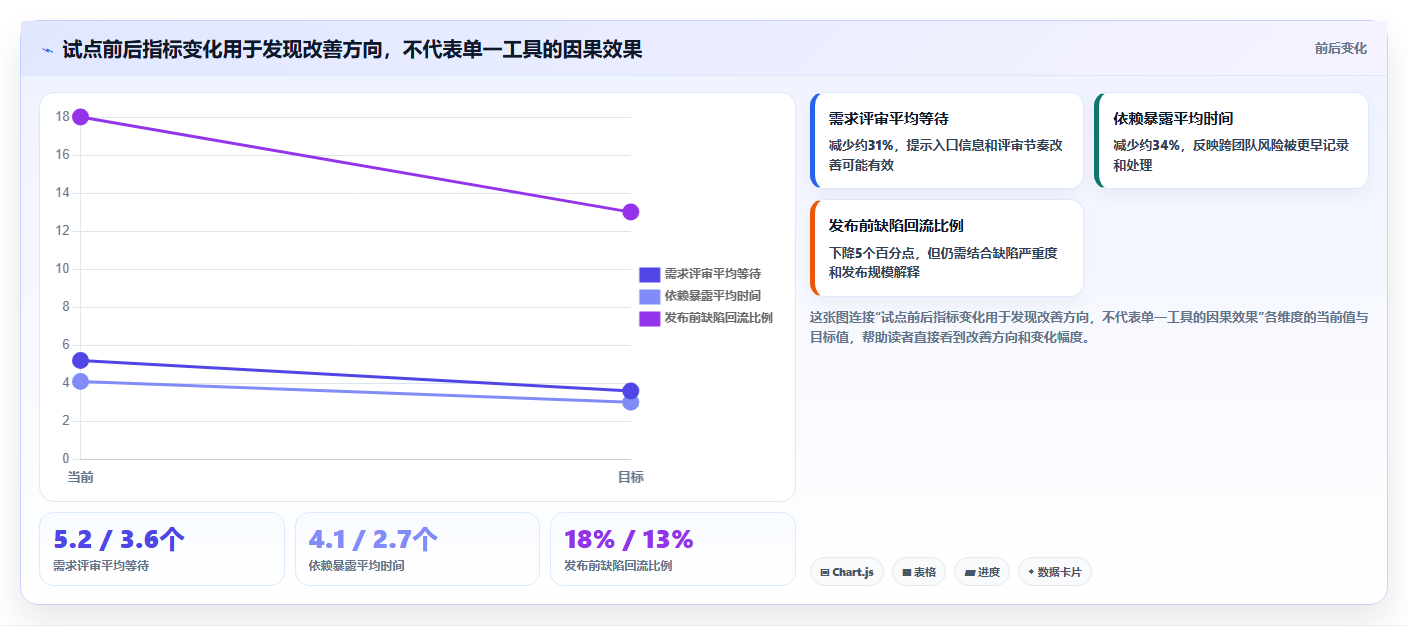
Task: Click the main title 试点前后指标变化
Action: [352, 50]
